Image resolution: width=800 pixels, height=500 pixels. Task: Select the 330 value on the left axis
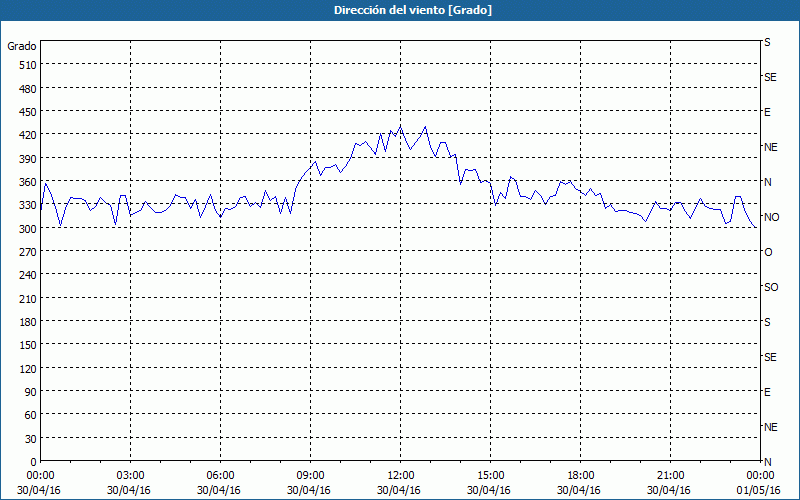tap(29, 205)
